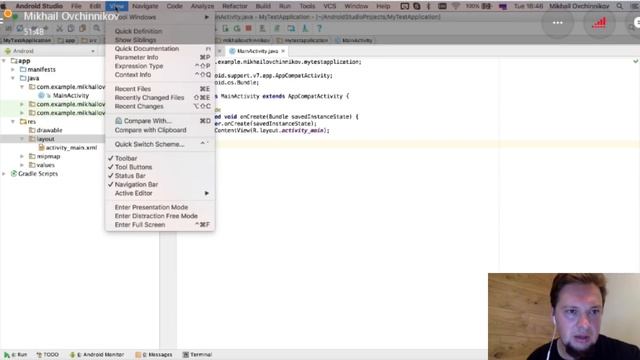Click the Find magnifier toolbar icon
Screen dimensions: 640x360
[x=97, y=28]
